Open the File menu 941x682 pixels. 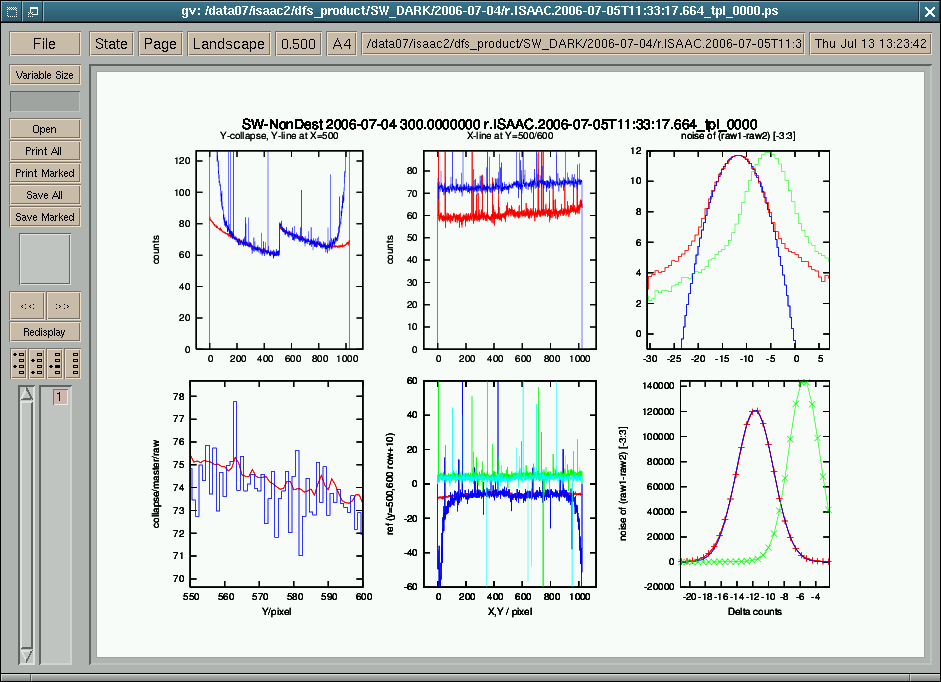pos(44,44)
